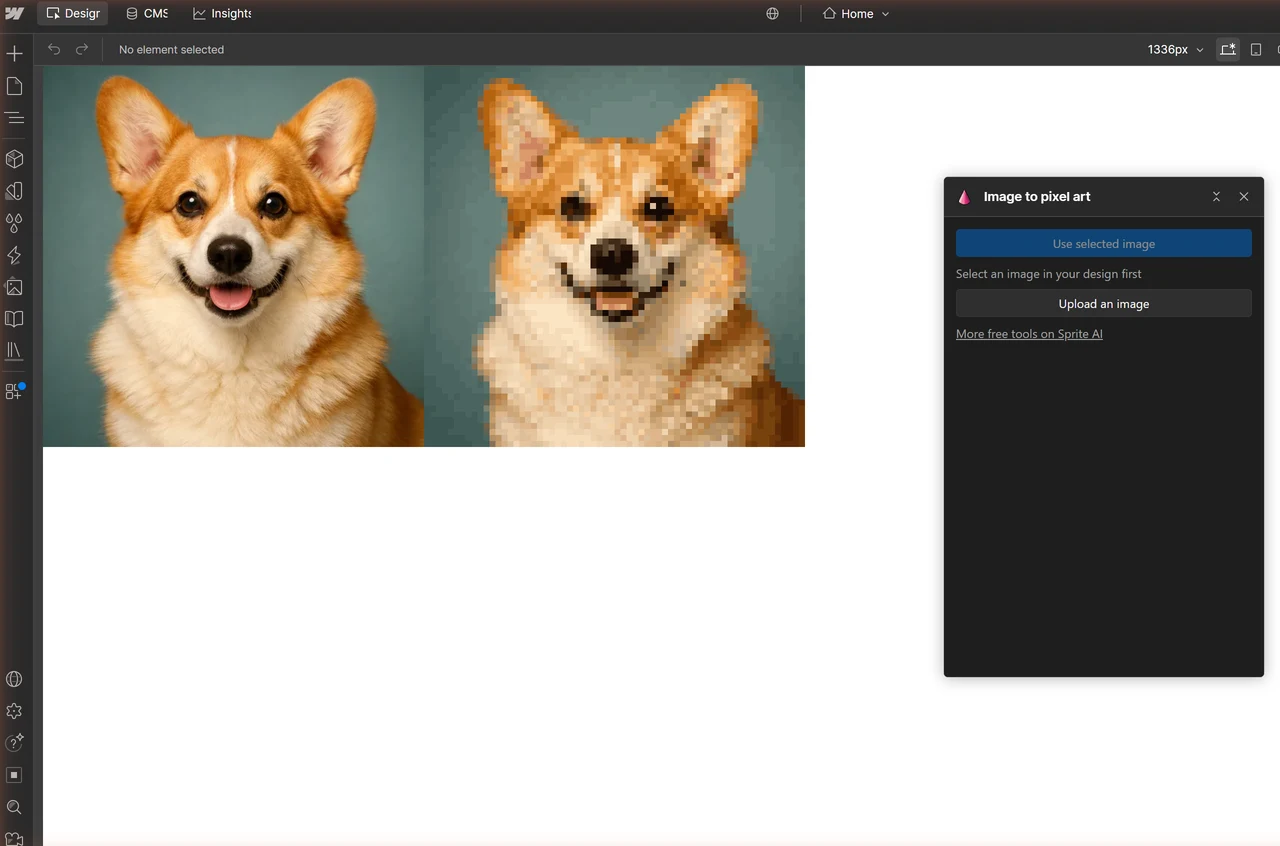Open the Interactions lightning panel
Viewport: 1280px width, 846px height.
14,255
